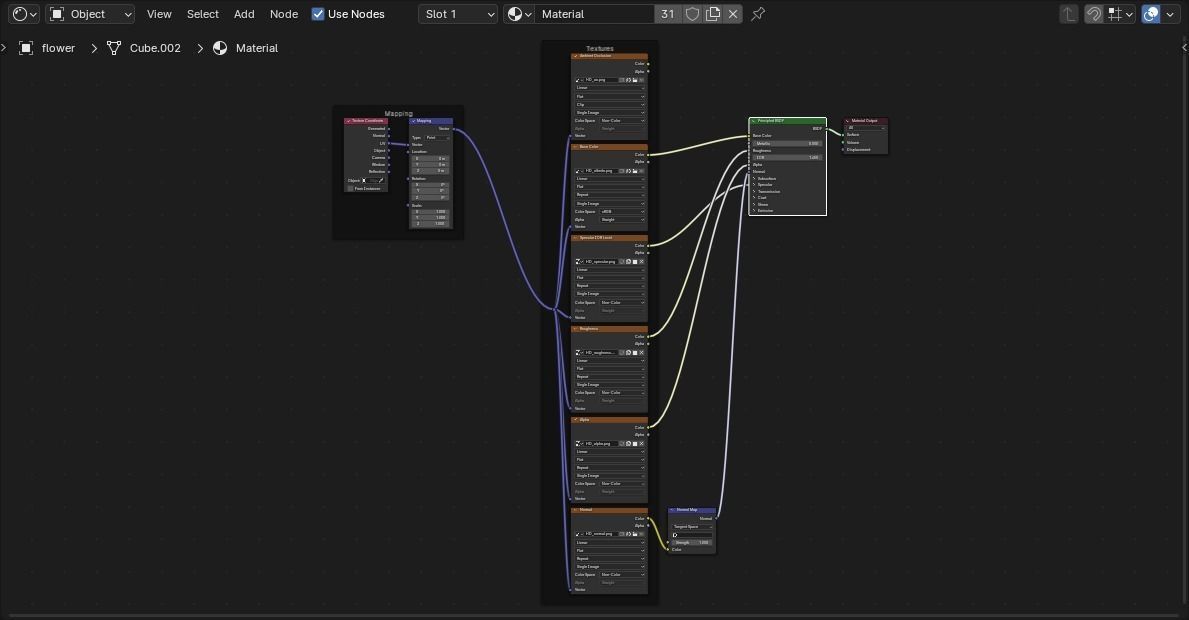Click the HD_ao.png image name field
The width and height of the screenshot is (1189, 620).
click(600, 80)
